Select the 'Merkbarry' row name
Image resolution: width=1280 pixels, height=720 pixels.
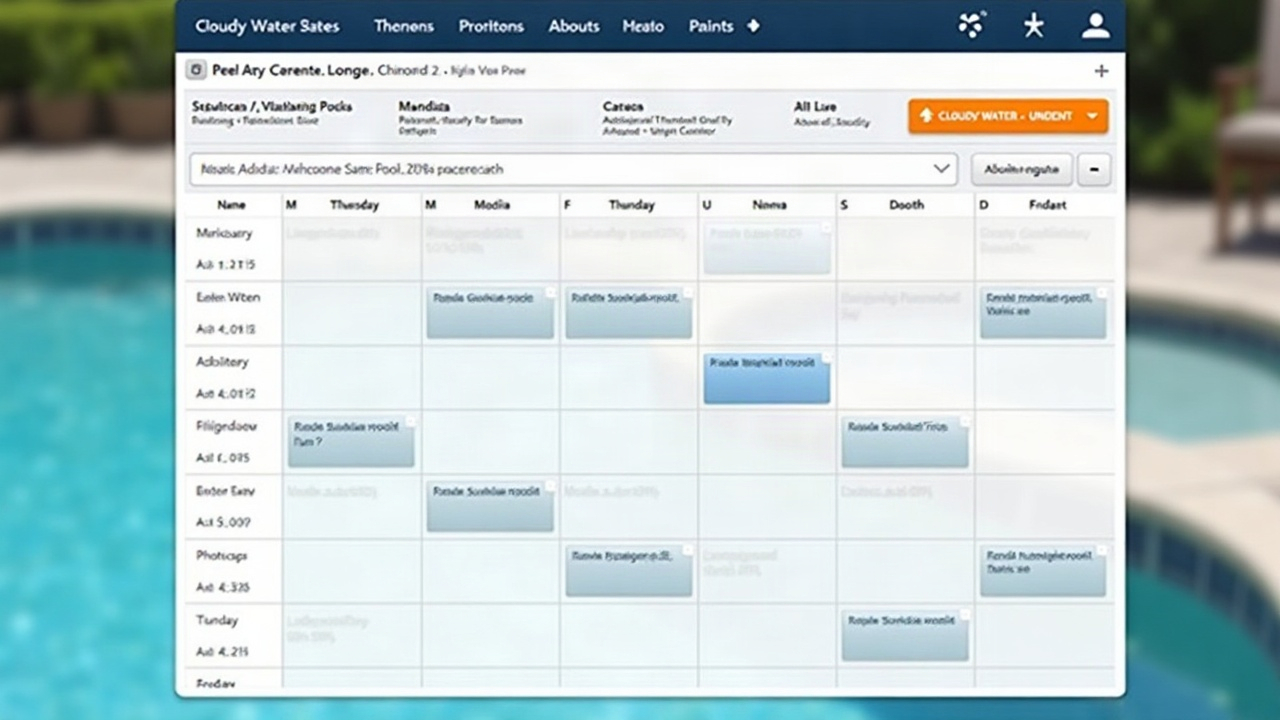click(x=224, y=233)
